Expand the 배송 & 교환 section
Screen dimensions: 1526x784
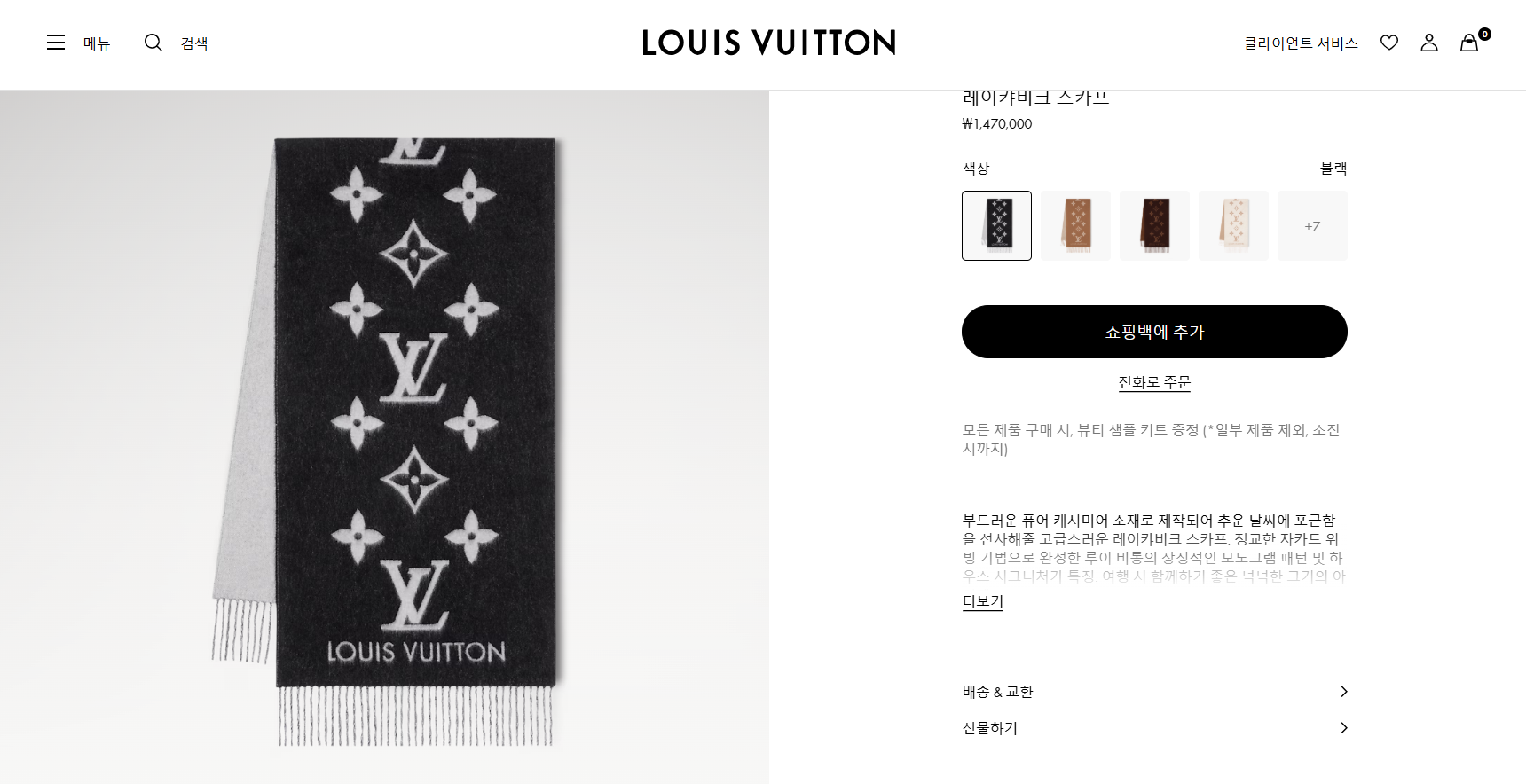pos(1154,692)
